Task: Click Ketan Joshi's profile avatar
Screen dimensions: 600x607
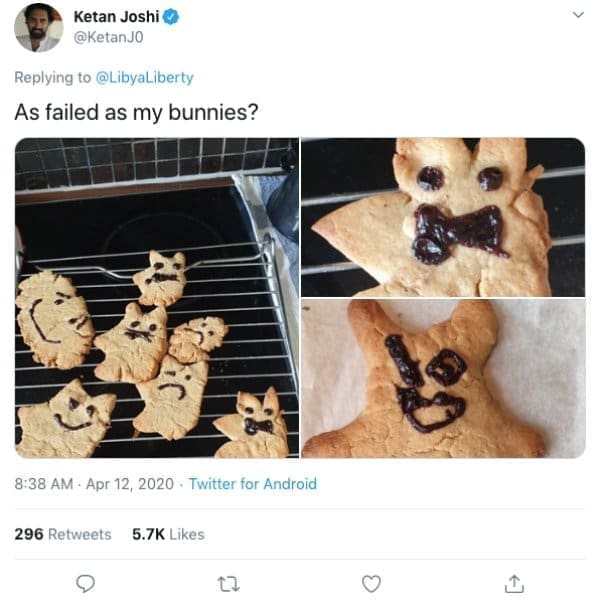Action: 38,26
